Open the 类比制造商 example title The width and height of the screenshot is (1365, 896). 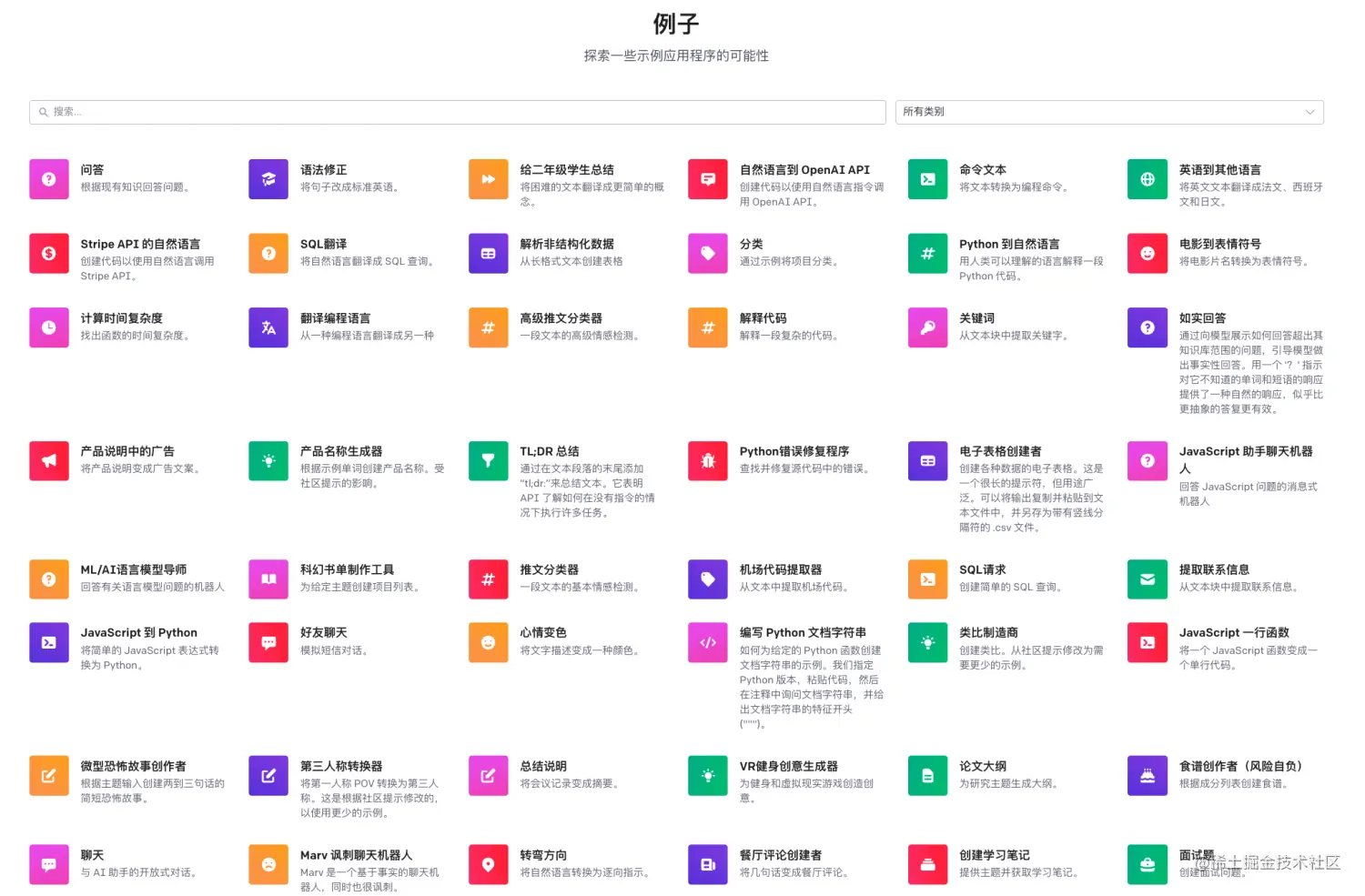pyautogui.click(x=988, y=632)
